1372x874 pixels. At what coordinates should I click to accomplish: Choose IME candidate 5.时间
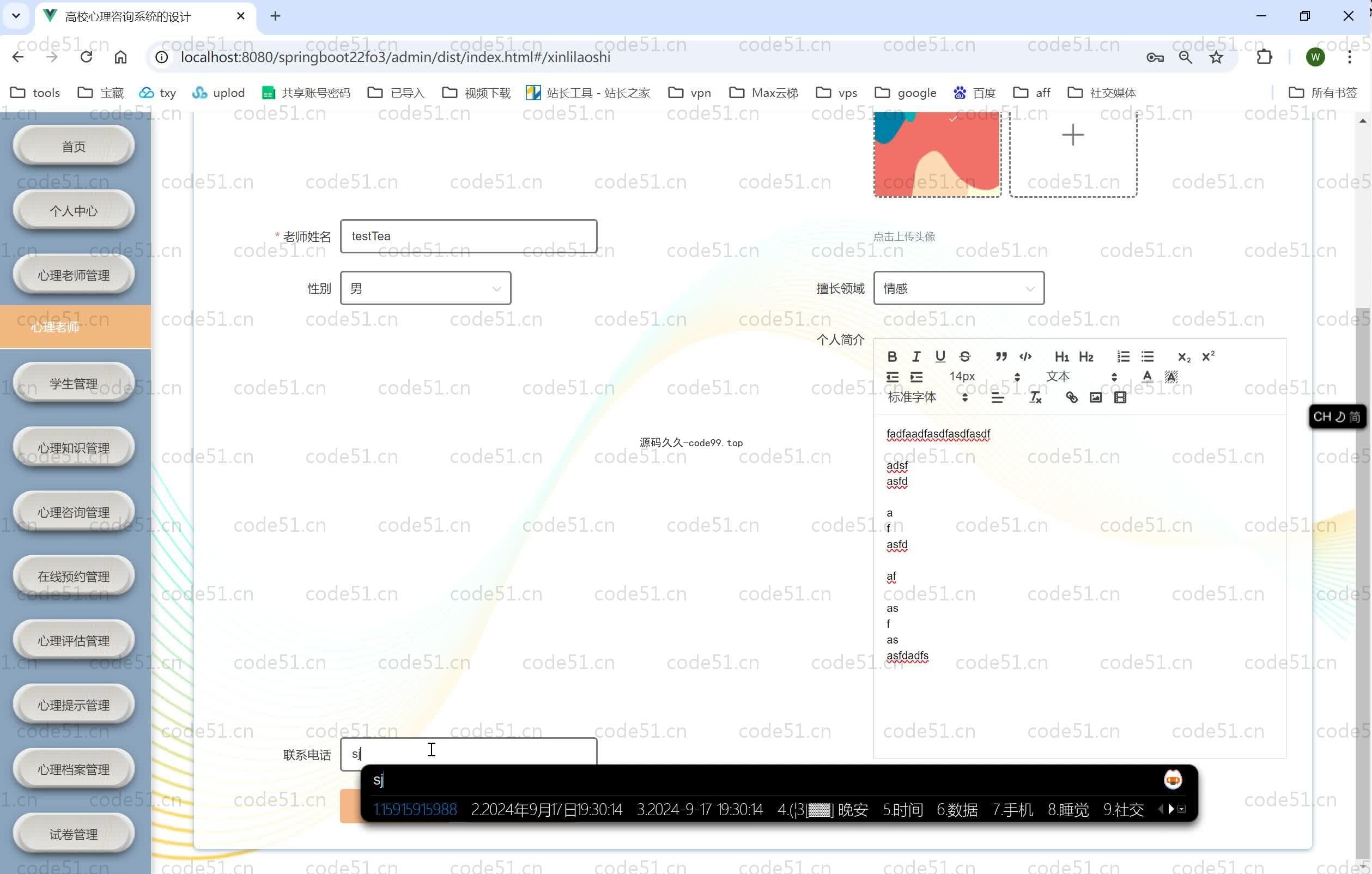click(902, 809)
